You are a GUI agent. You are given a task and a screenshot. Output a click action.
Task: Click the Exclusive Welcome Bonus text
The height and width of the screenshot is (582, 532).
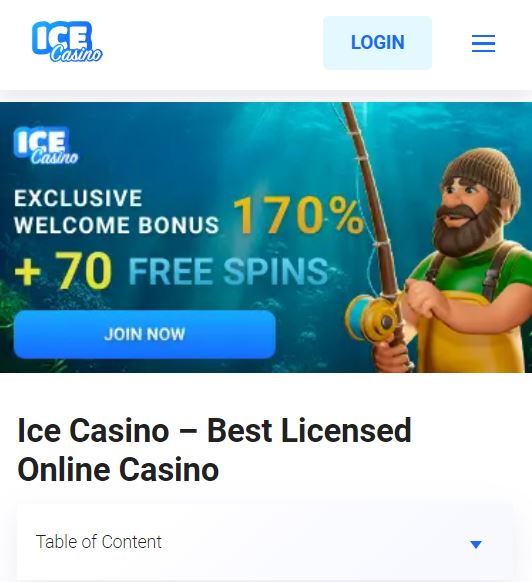116,212
